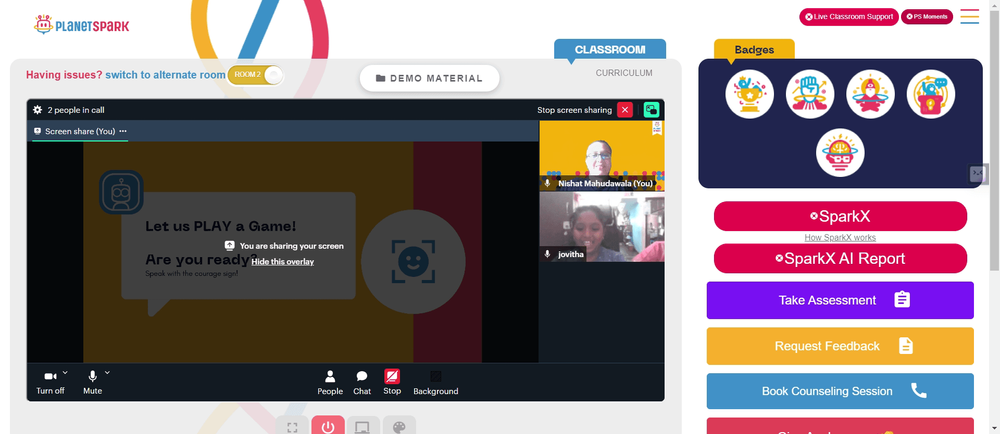Viewport: 1000px width, 434px height.
Task: Click jovitha's microphone icon
Action: 547,254
